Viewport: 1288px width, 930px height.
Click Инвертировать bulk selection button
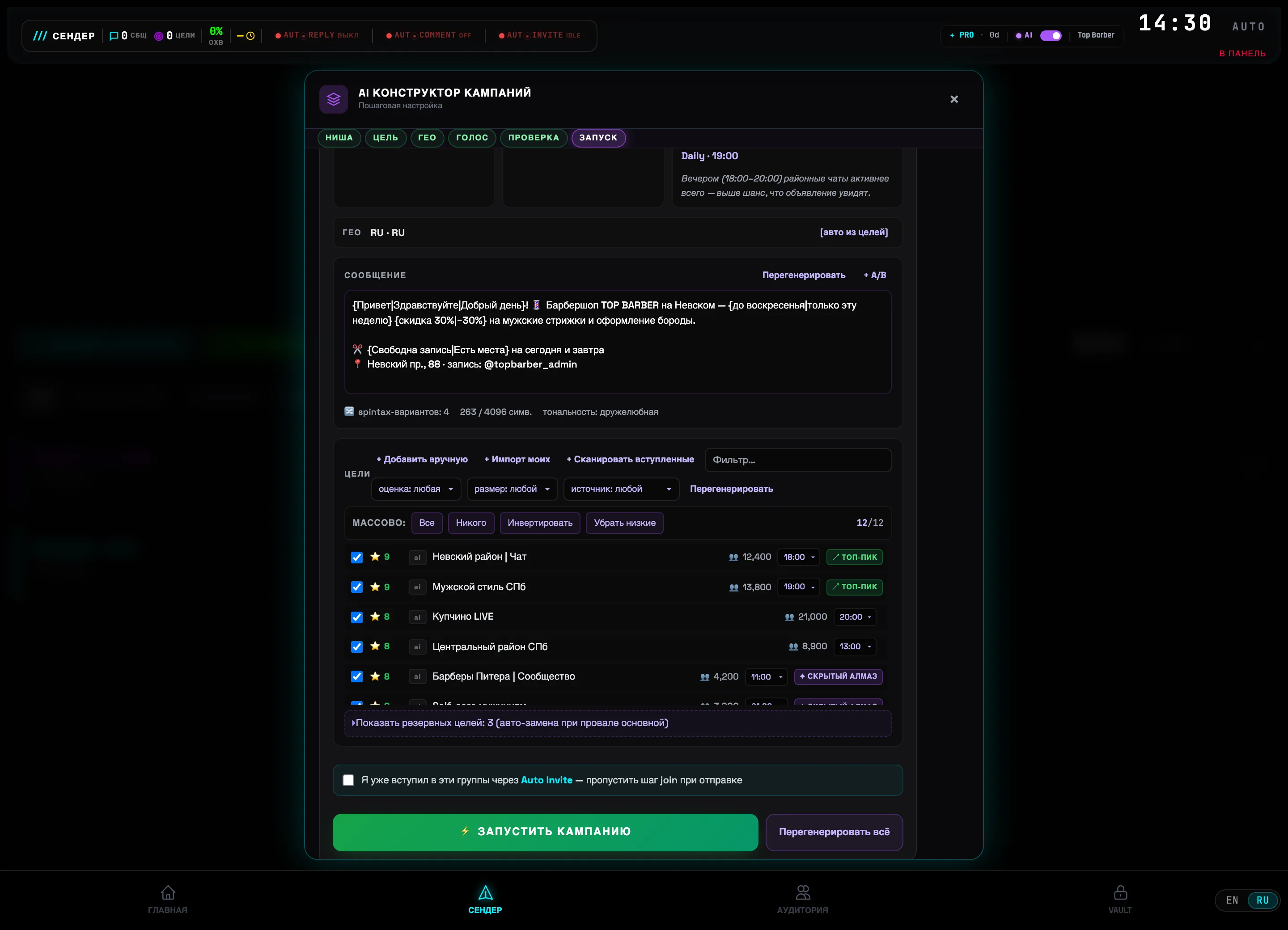point(539,522)
